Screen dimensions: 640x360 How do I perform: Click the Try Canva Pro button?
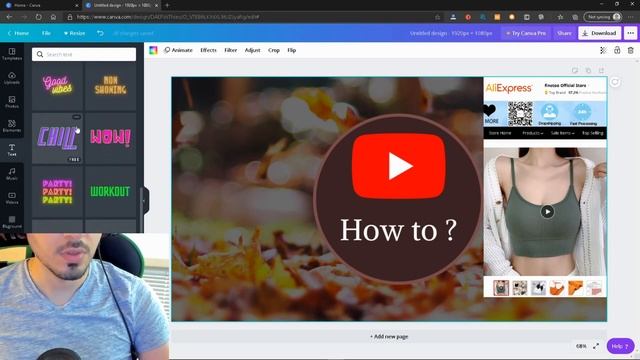tap(526, 33)
